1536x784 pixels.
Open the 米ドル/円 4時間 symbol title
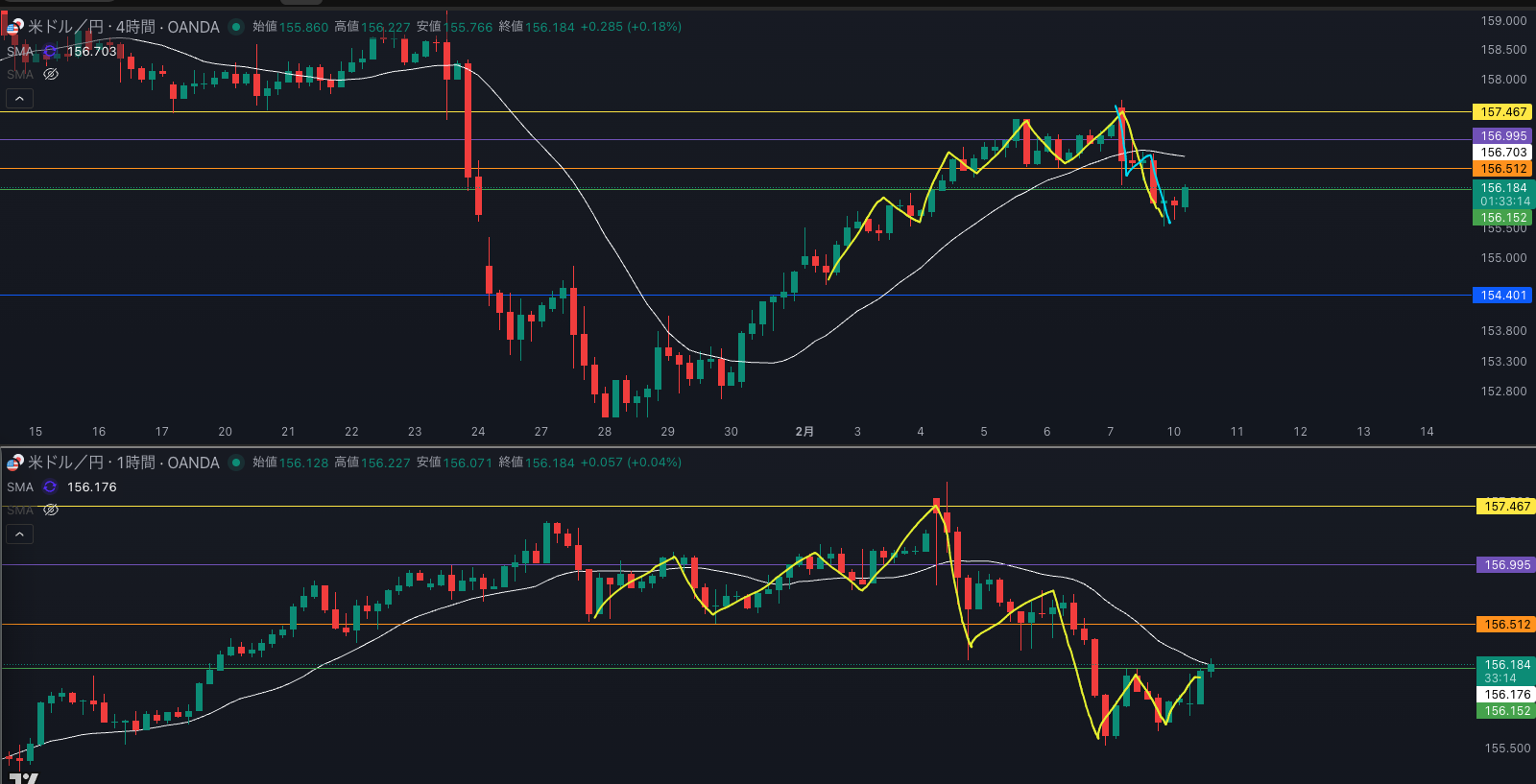tap(124, 27)
